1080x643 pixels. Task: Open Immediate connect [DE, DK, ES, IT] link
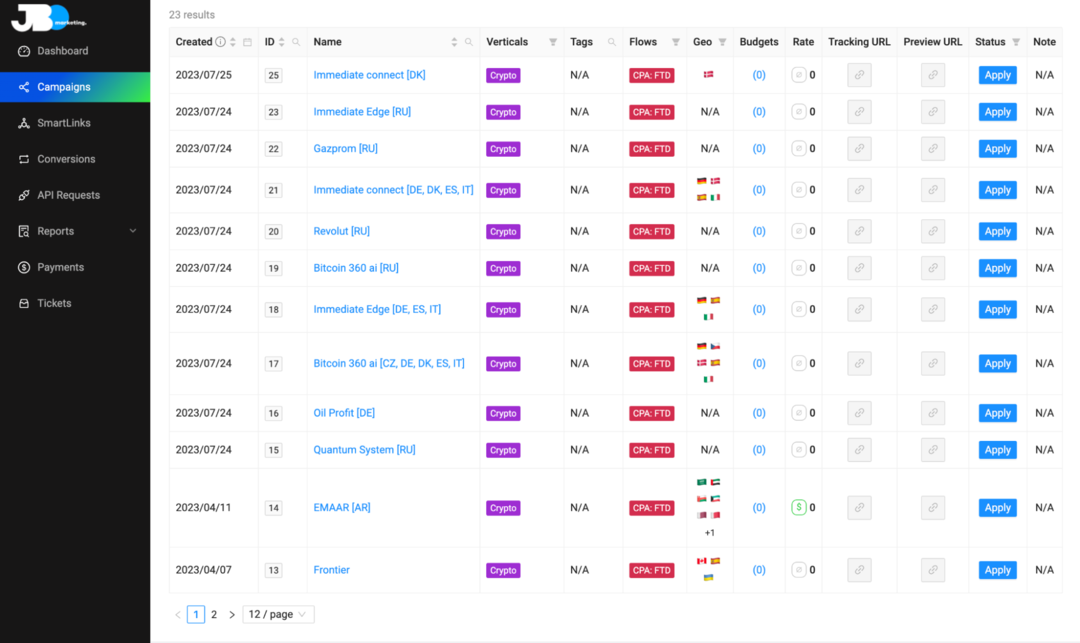point(393,190)
